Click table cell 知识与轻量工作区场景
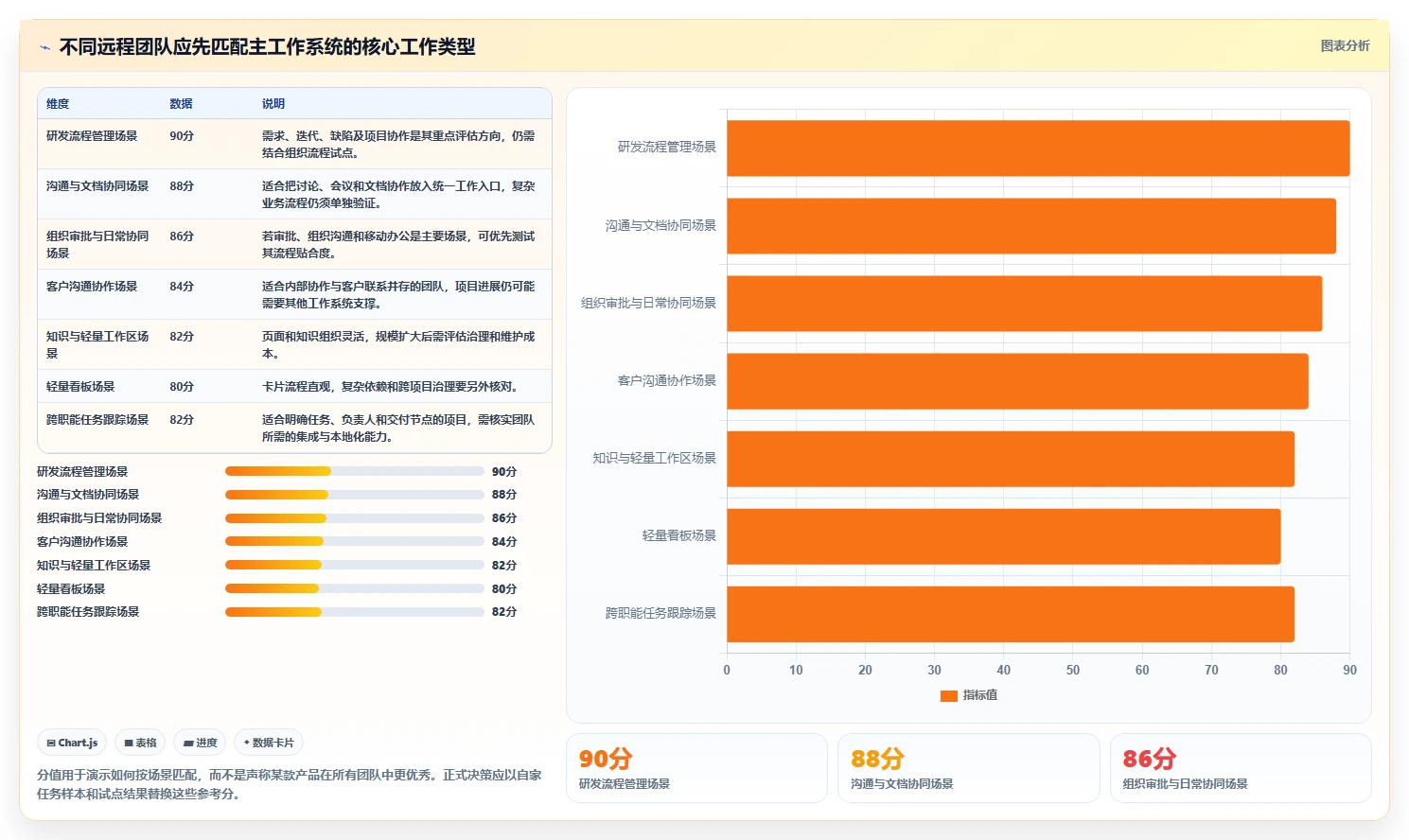 97,345
